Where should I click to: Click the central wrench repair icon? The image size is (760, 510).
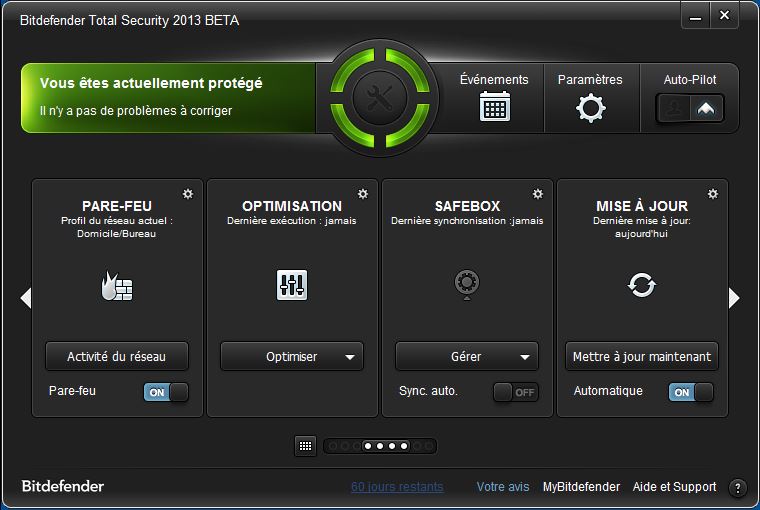[380, 98]
